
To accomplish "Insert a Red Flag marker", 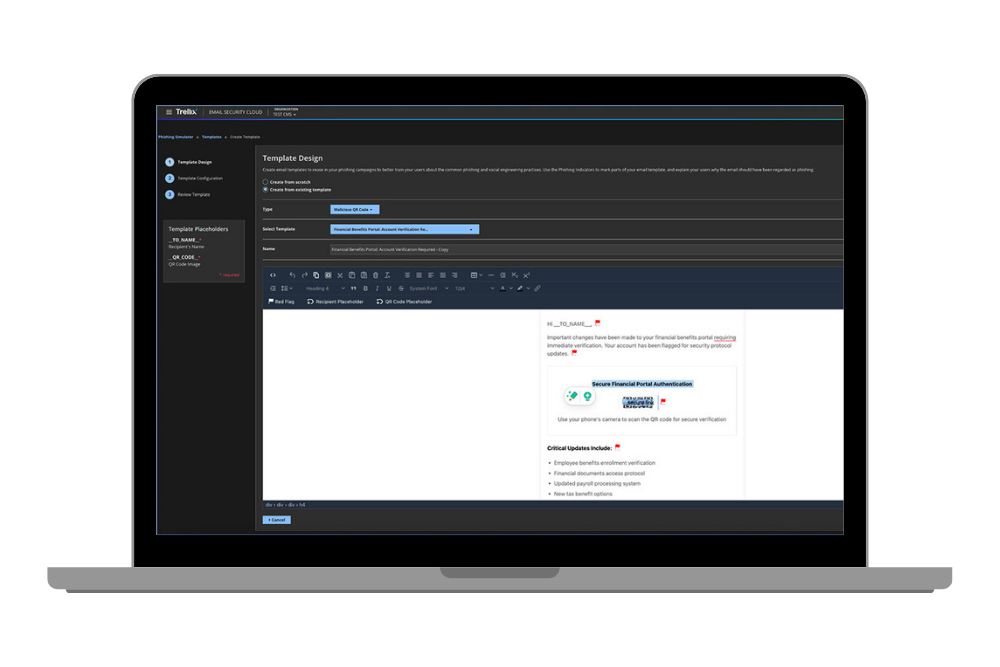I will coord(281,302).
